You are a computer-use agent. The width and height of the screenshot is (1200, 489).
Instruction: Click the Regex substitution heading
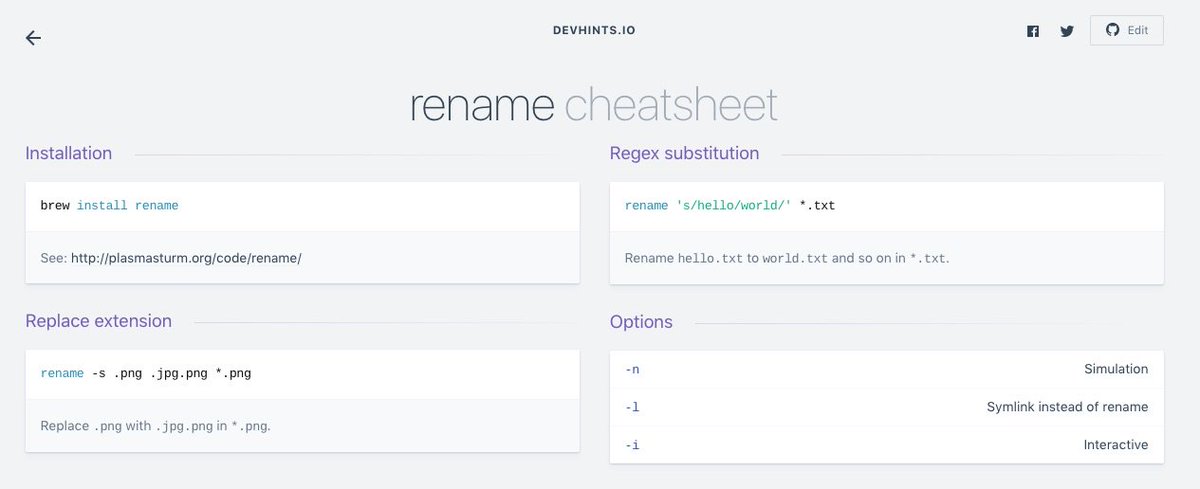tap(684, 153)
